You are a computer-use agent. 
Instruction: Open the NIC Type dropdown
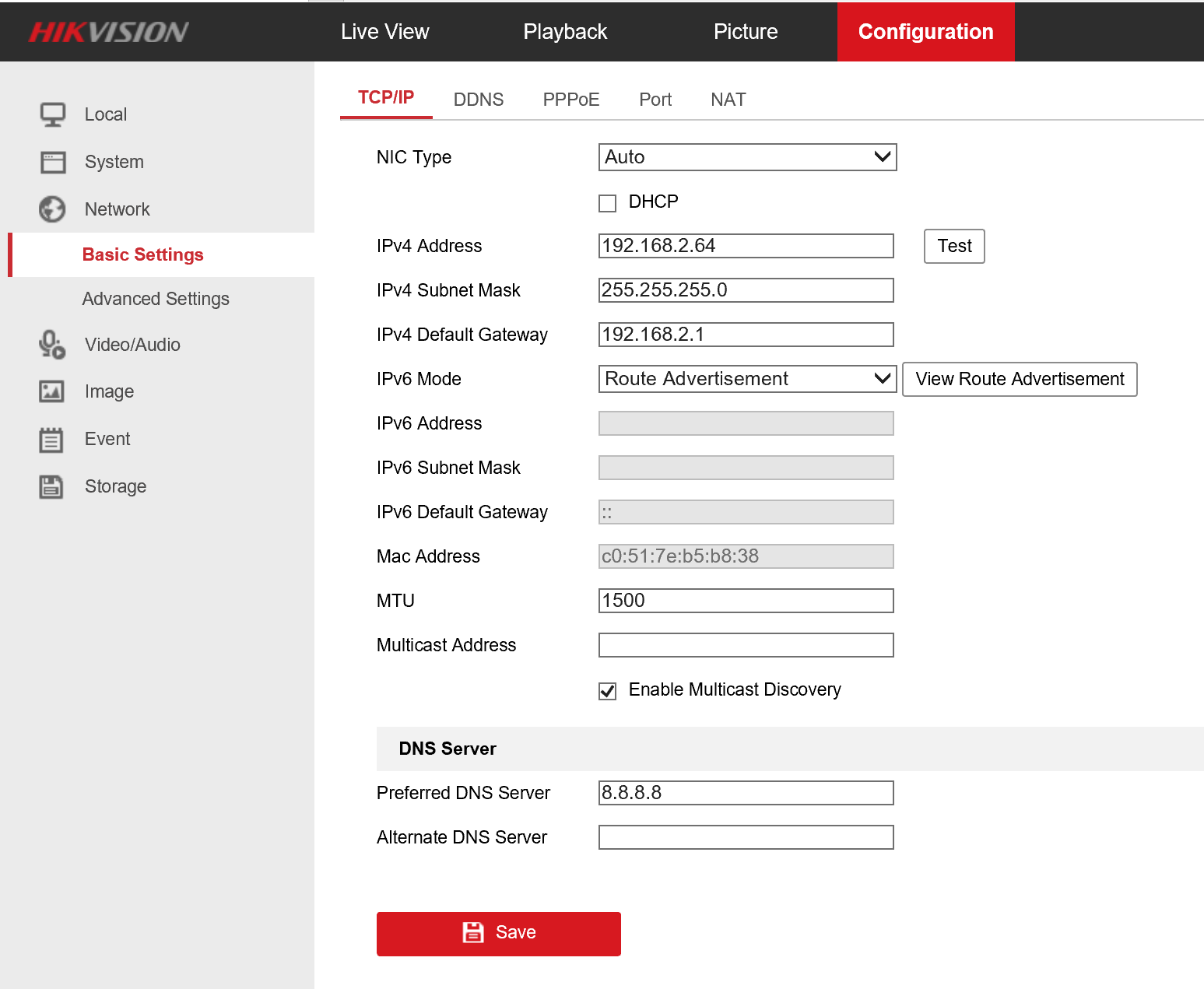pos(747,157)
